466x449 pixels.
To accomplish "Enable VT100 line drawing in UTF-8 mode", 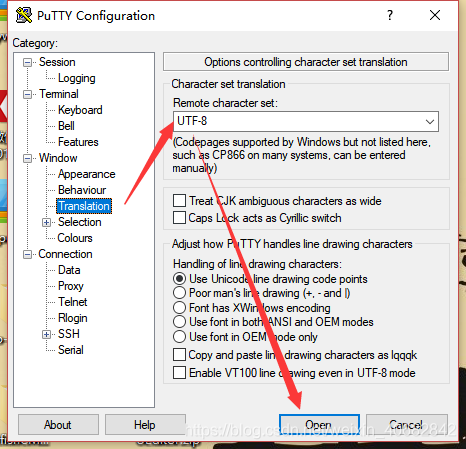I will point(179,373).
